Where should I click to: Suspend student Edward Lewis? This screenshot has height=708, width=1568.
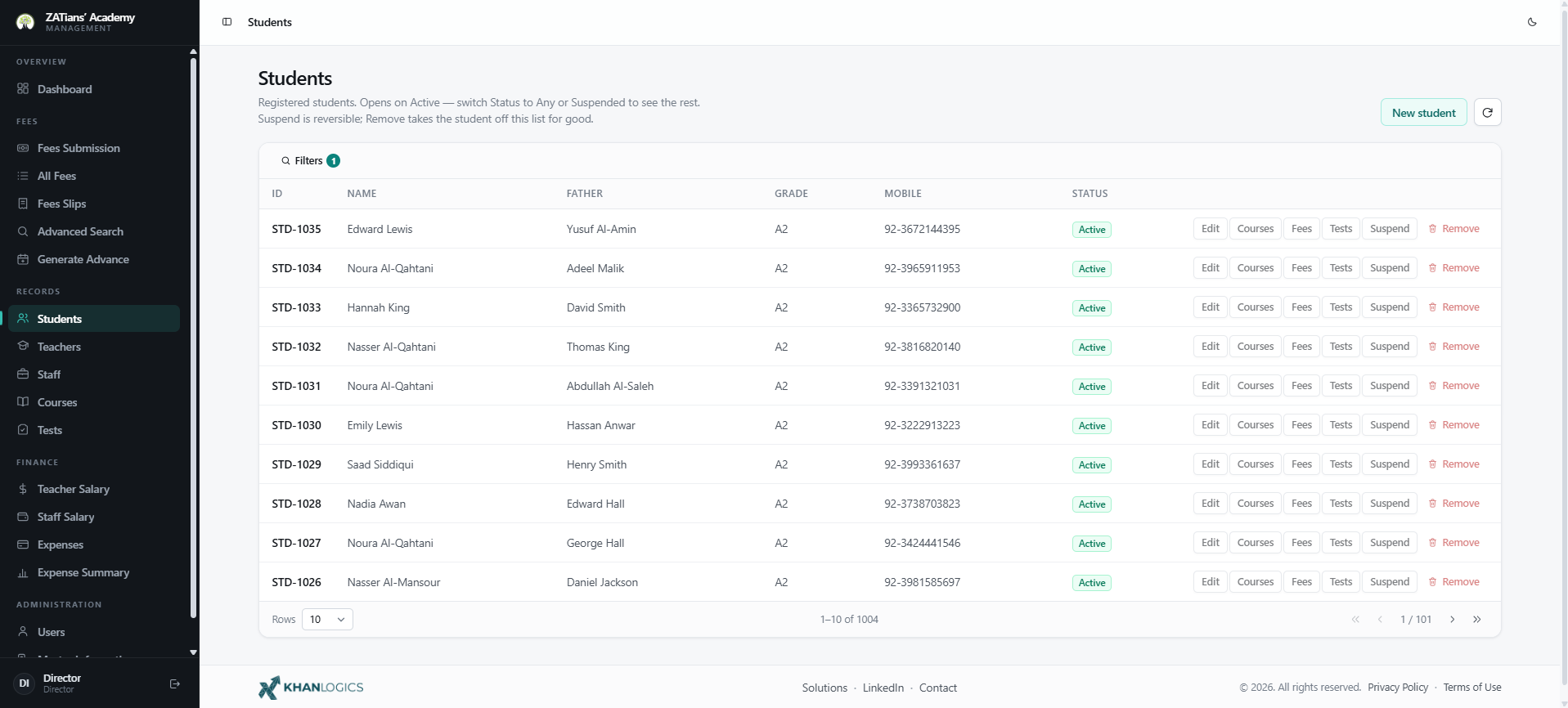(1390, 229)
